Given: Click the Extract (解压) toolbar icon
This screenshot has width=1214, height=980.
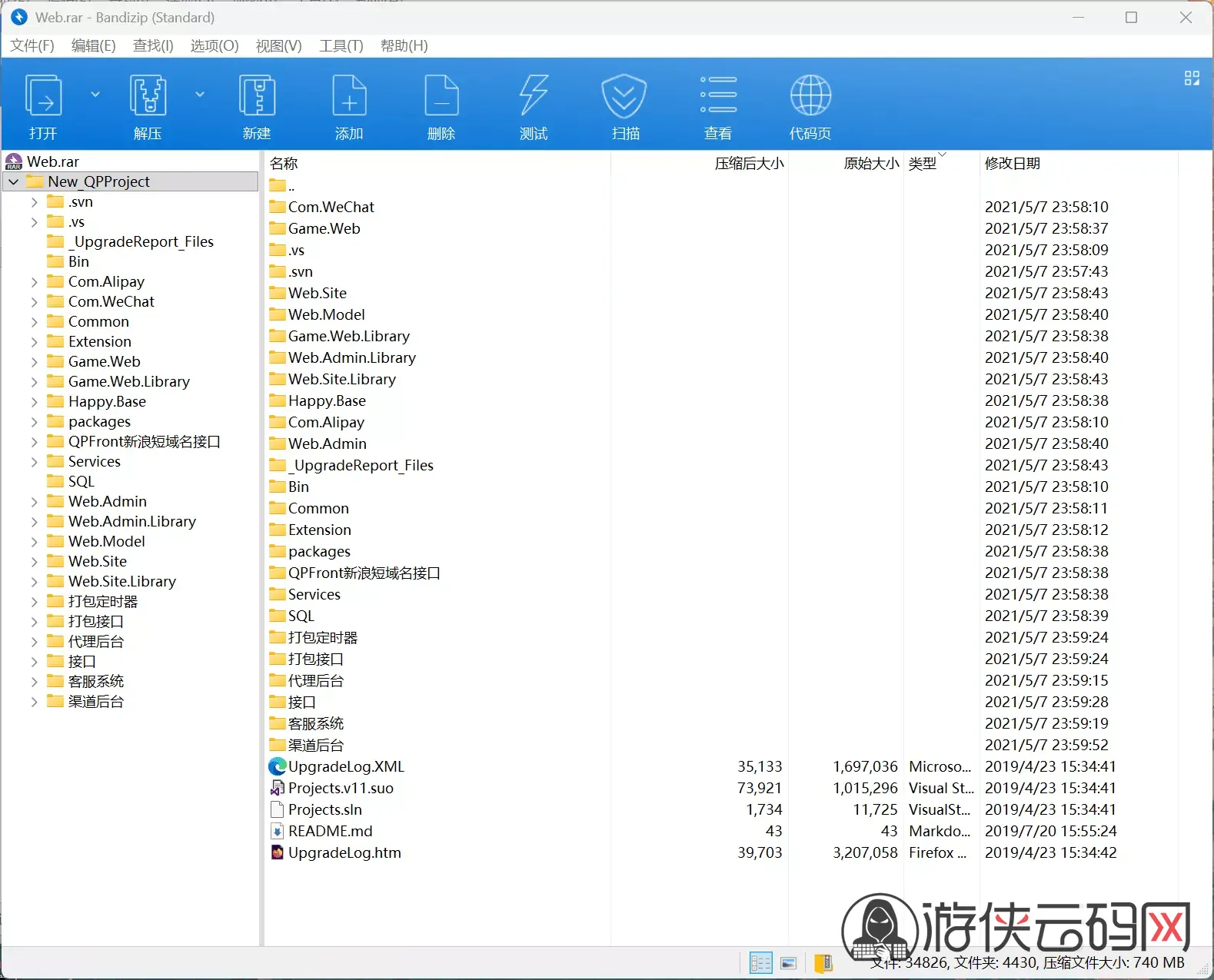Looking at the screenshot, I should tap(148, 107).
